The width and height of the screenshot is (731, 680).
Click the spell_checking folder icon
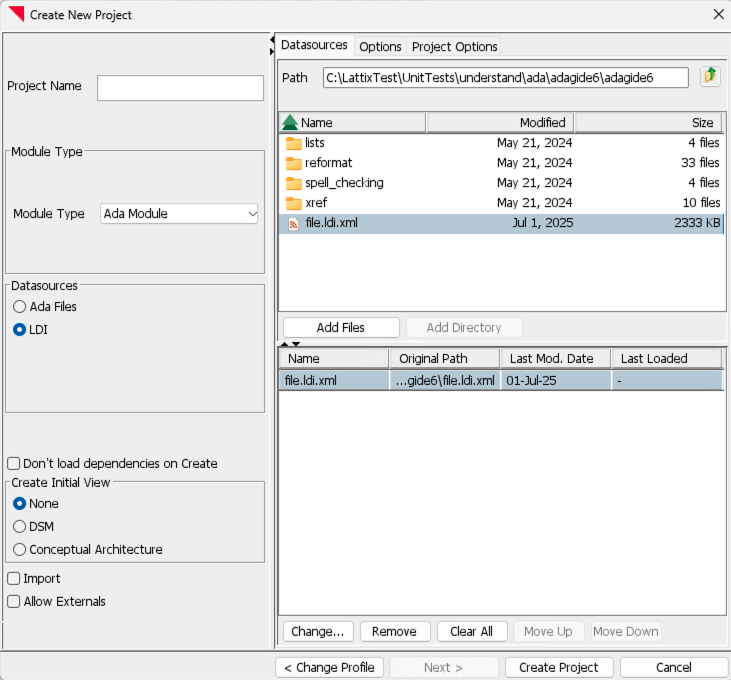(x=294, y=183)
